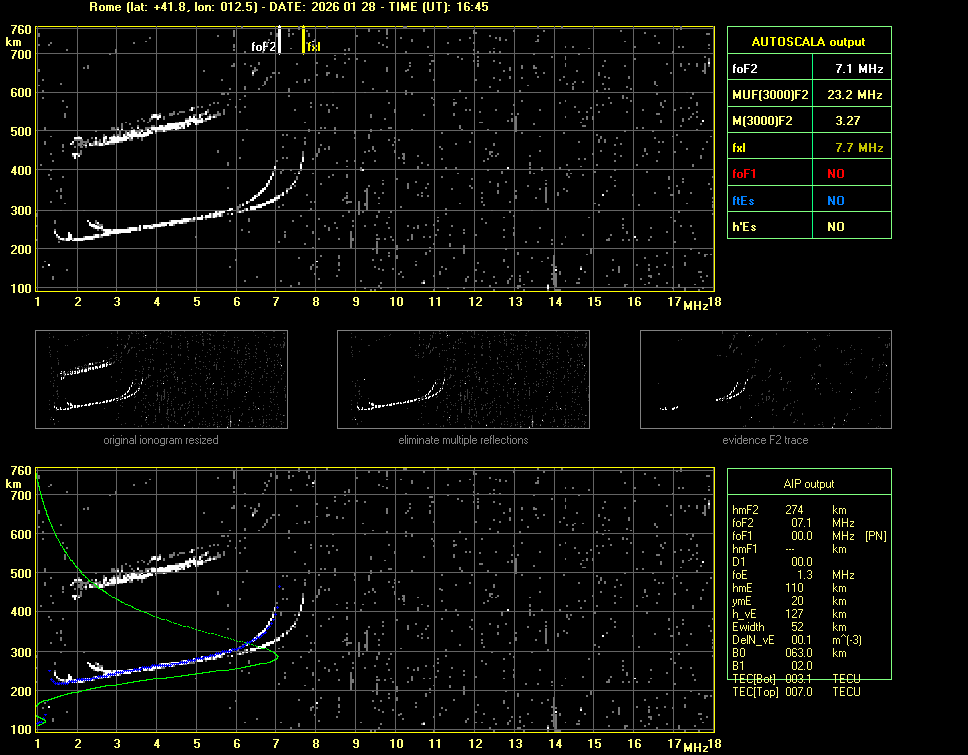Click the red foF1 label
Image resolution: width=968 pixels, height=755 pixels.
(x=746, y=174)
